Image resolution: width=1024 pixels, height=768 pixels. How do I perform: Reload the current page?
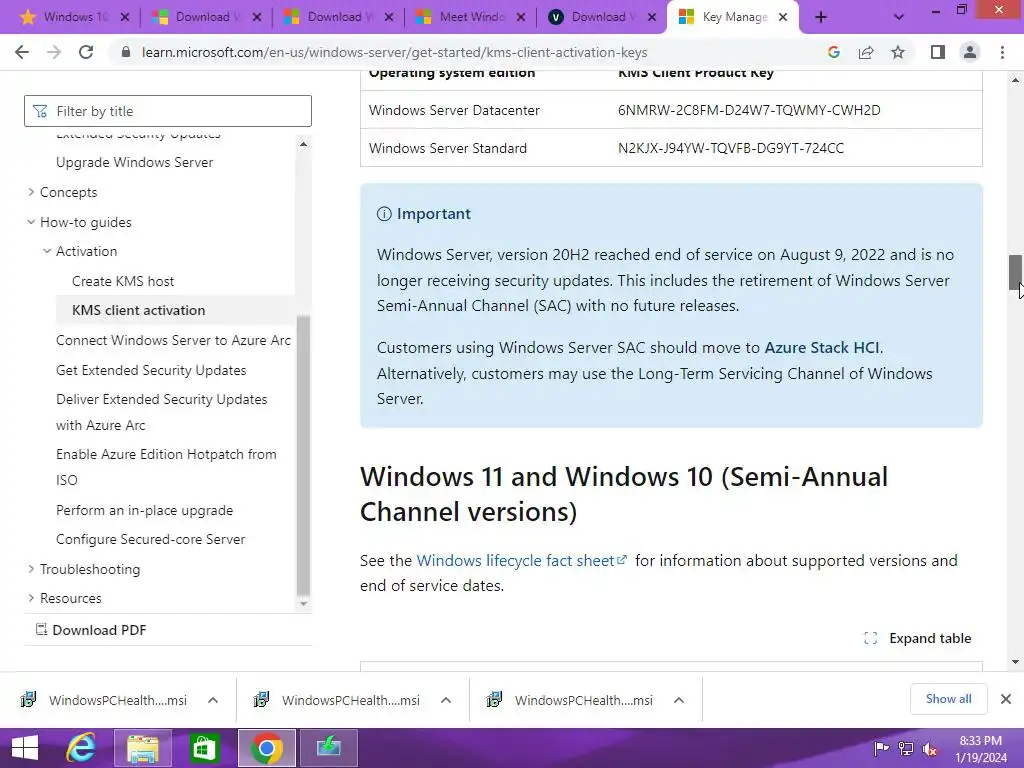tap(86, 52)
